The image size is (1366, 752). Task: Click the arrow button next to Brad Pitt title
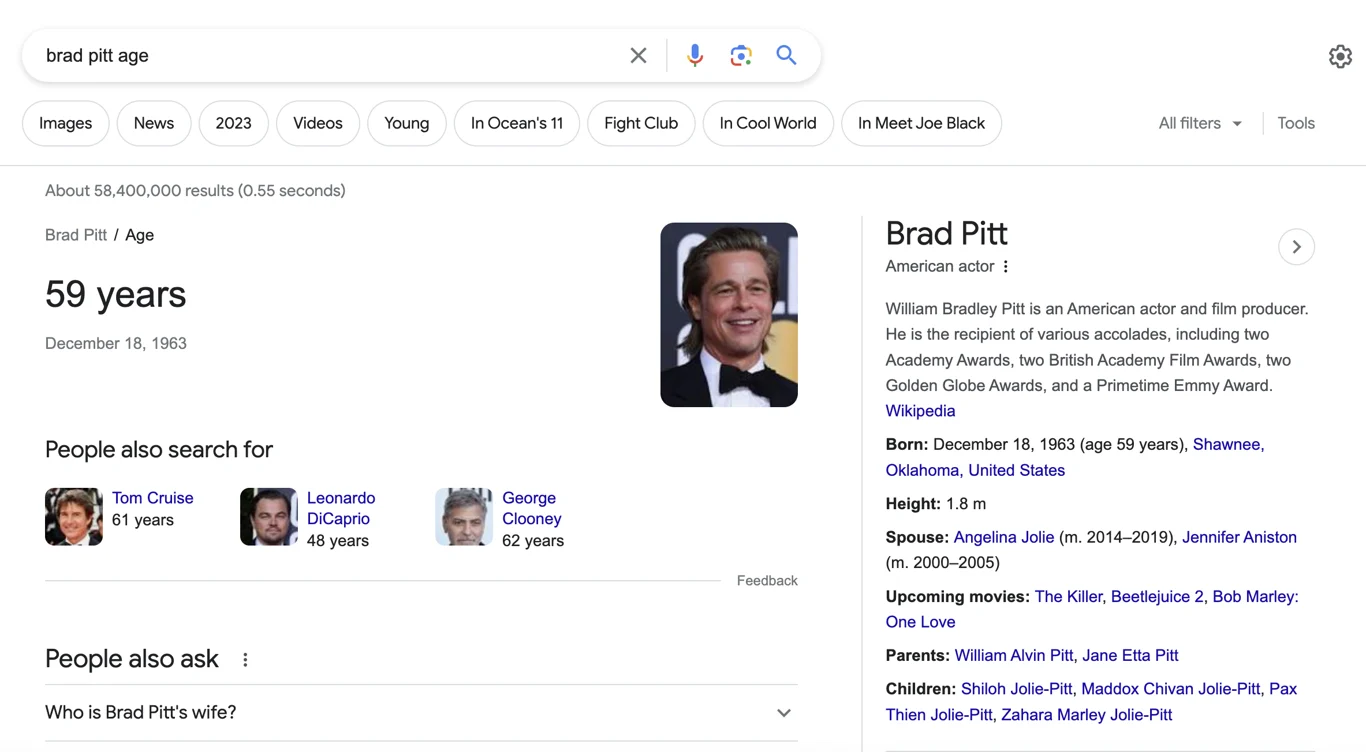(x=1296, y=247)
